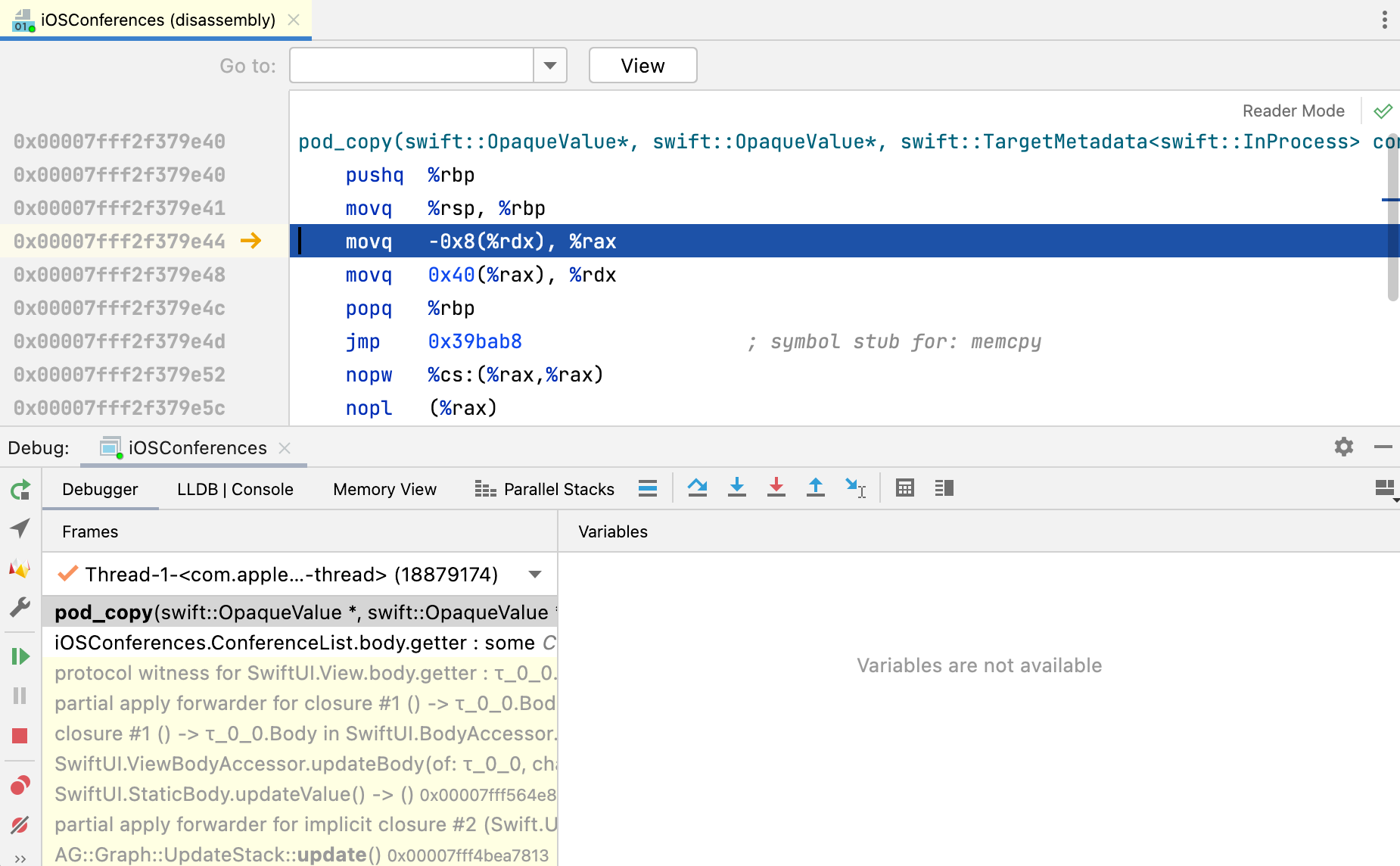Click the Step Into icon
Image resolution: width=1400 pixels, height=866 pixels.
click(736, 488)
